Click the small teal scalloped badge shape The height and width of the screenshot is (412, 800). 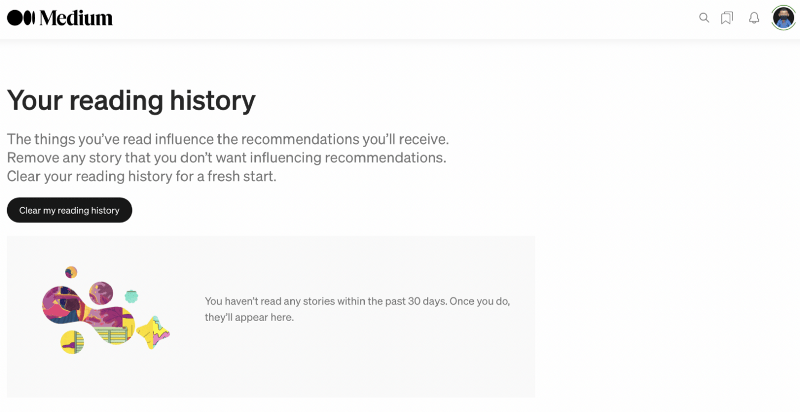point(131,295)
